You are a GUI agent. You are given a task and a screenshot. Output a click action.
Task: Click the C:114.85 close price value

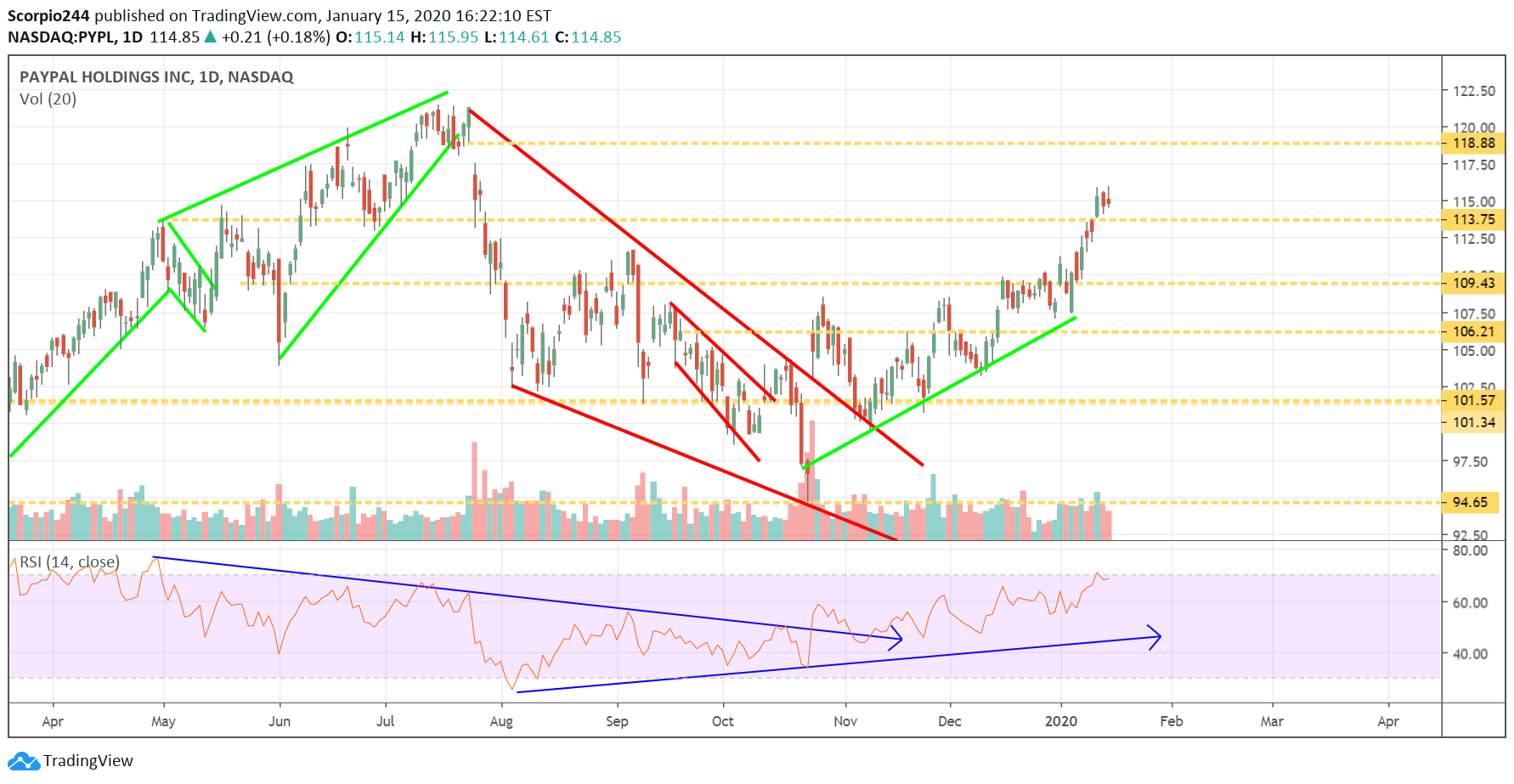[588, 37]
